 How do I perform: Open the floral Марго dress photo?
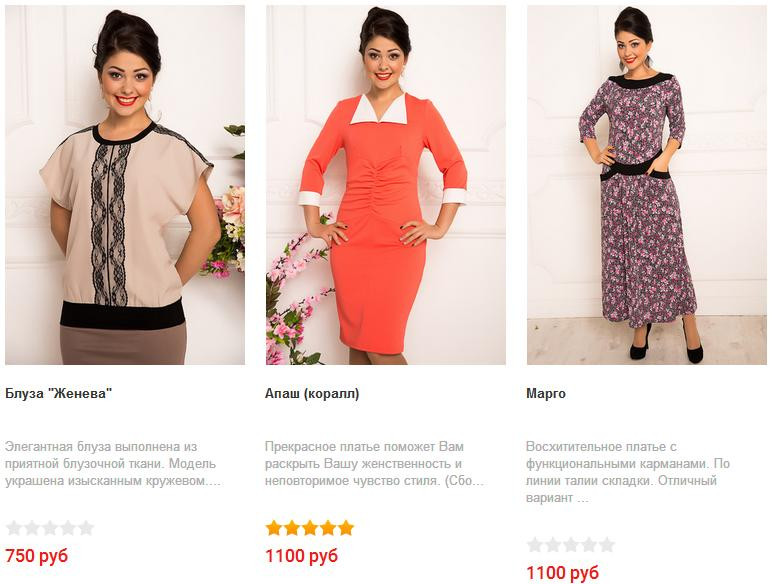[646, 185]
